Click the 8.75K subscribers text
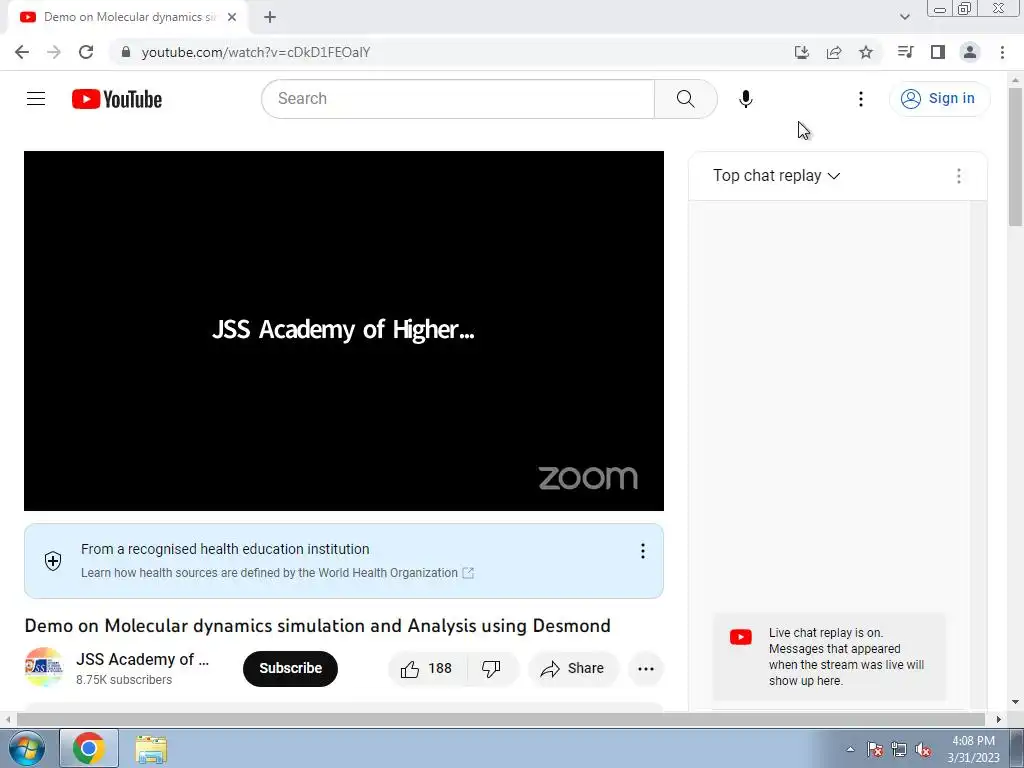The height and width of the screenshot is (768, 1024). (x=124, y=680)
